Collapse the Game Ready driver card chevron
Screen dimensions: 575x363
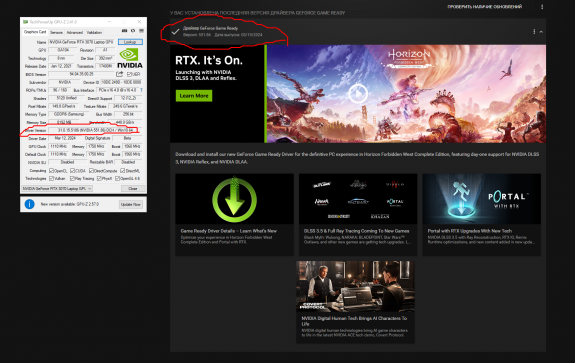[x=541, y=32]
